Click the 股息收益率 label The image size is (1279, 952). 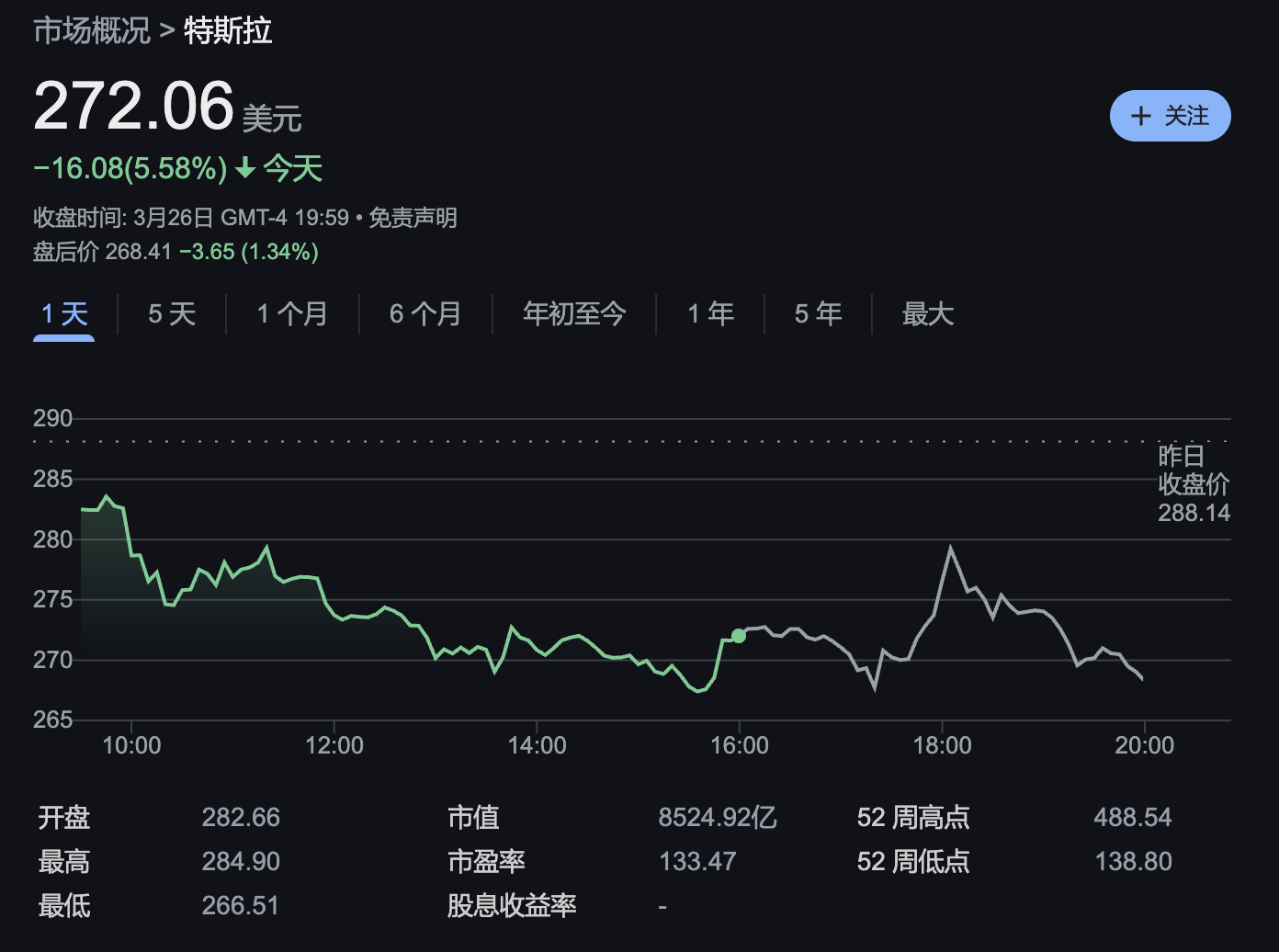(x=512, y=905)
